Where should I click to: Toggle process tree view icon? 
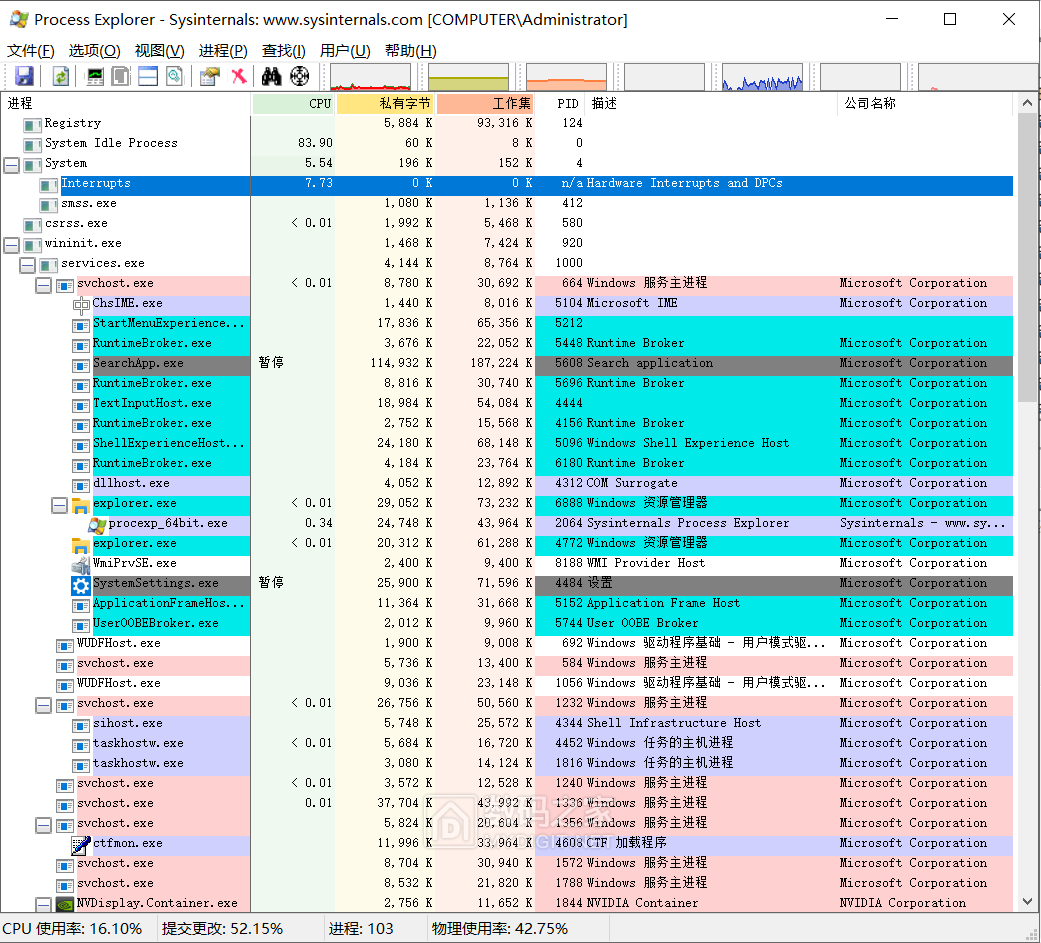pos(121,76)
